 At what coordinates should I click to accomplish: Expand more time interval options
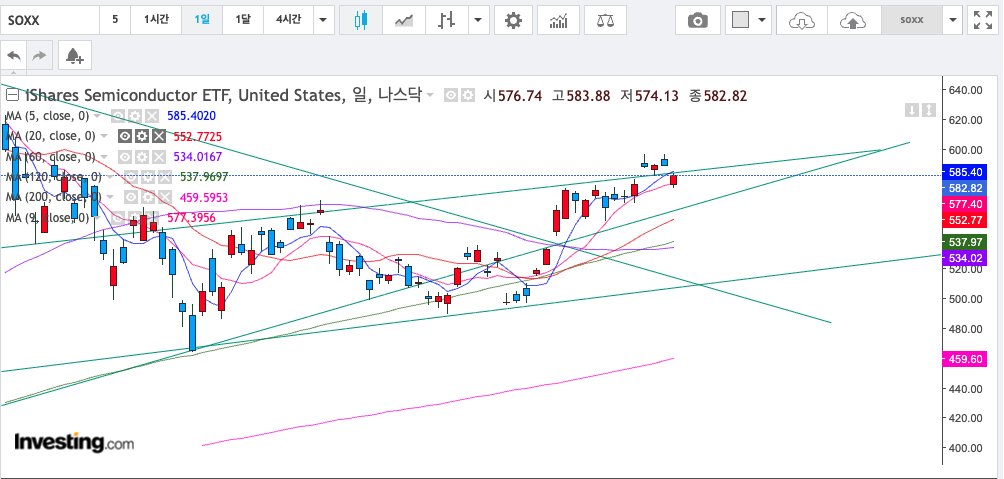point(323,20)
